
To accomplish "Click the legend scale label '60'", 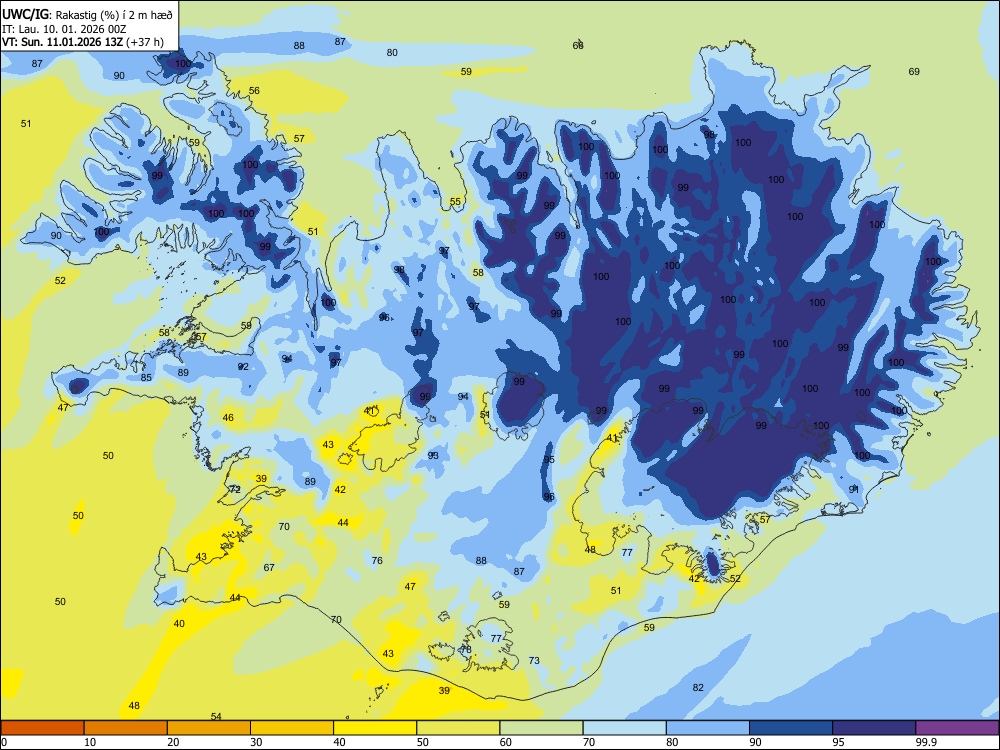I will tap(506, 742).
